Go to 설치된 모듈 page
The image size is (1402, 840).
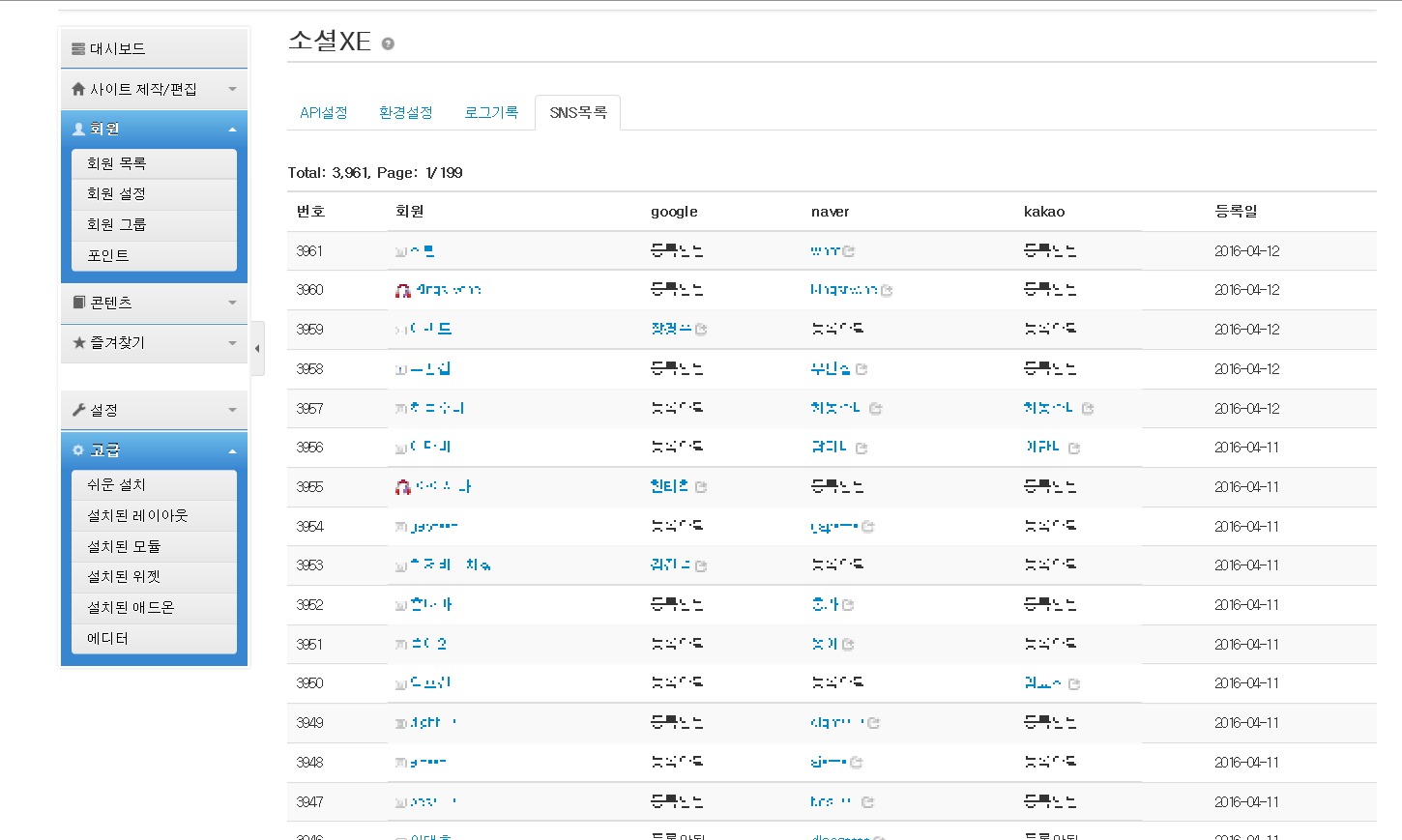pos(155,546)
